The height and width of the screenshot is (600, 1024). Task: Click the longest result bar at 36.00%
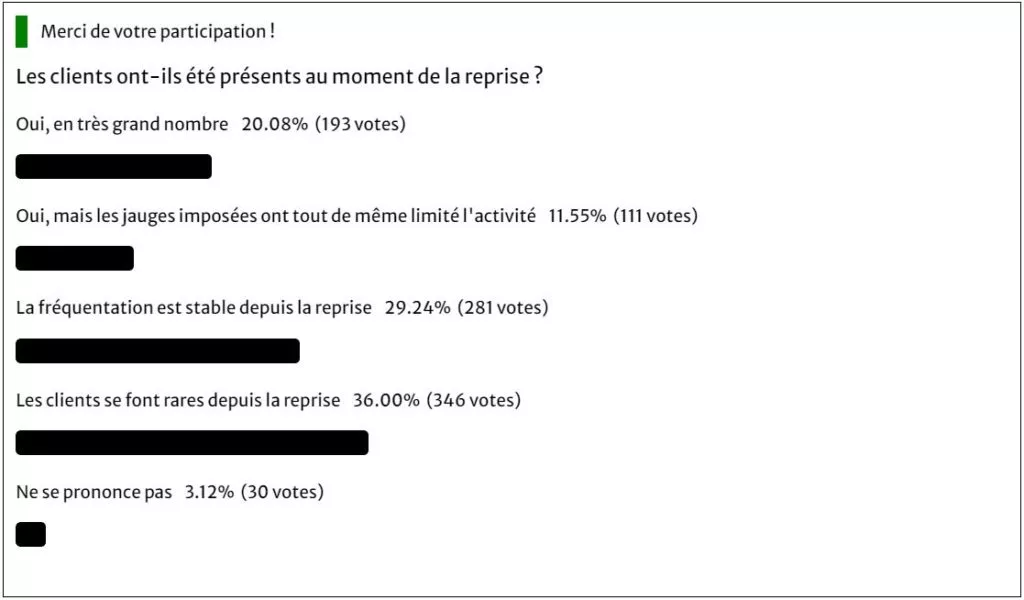point(192,443)
